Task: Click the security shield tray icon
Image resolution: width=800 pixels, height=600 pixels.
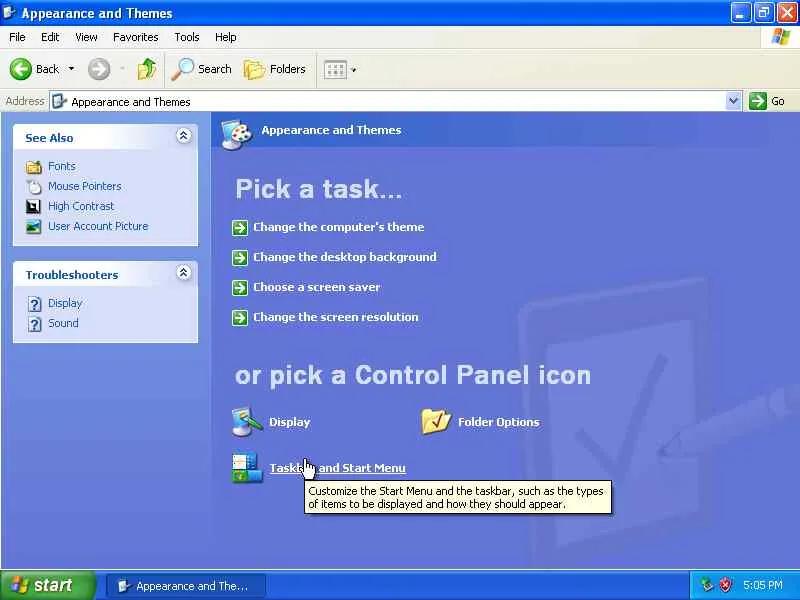Action: [x=725, y=585]
